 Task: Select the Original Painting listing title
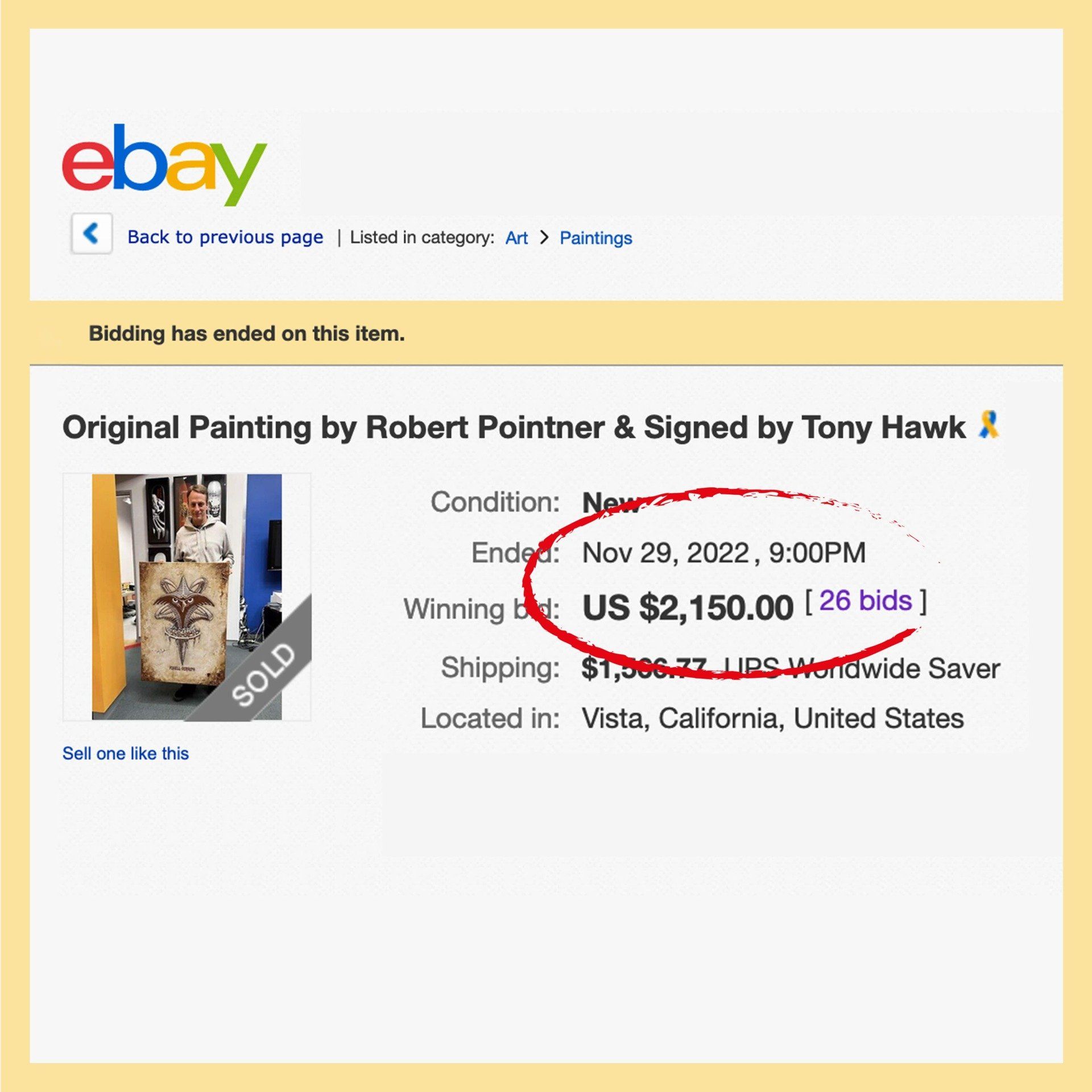514,428
